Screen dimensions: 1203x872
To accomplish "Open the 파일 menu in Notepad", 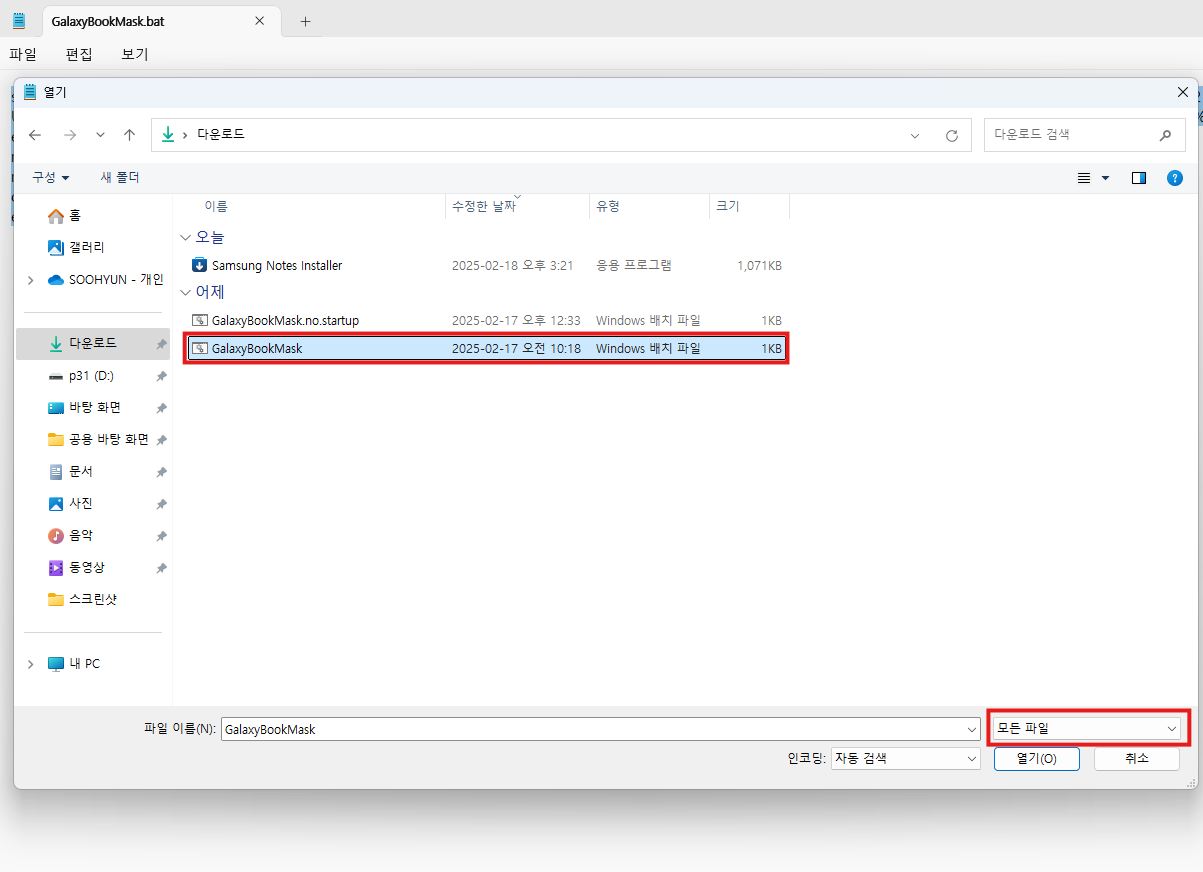I will coord(22,54).
